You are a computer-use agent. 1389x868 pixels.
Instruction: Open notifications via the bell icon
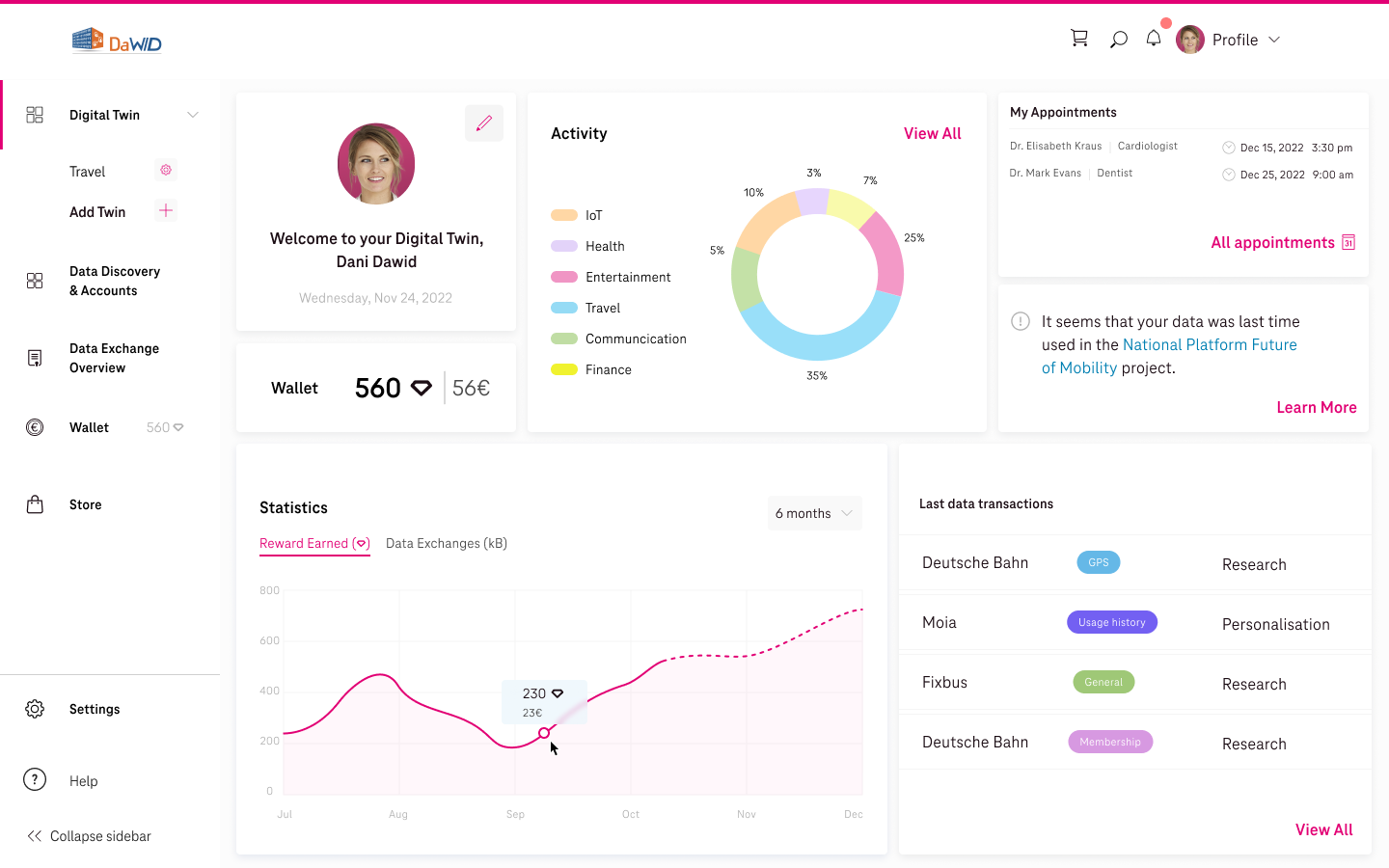tap(1153, 38)
